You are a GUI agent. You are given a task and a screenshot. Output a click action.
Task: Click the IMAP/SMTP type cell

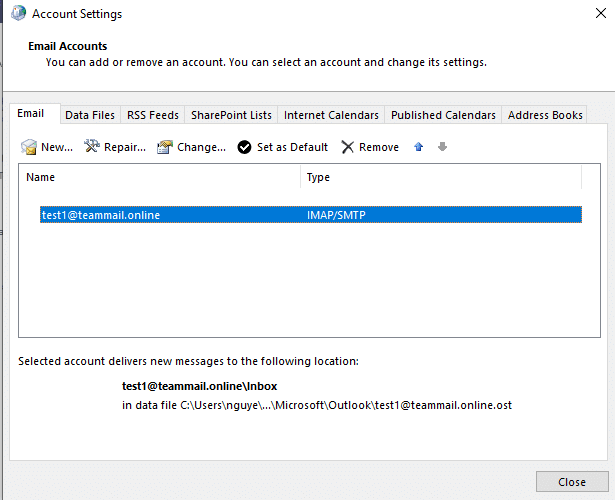pos(336,215)
